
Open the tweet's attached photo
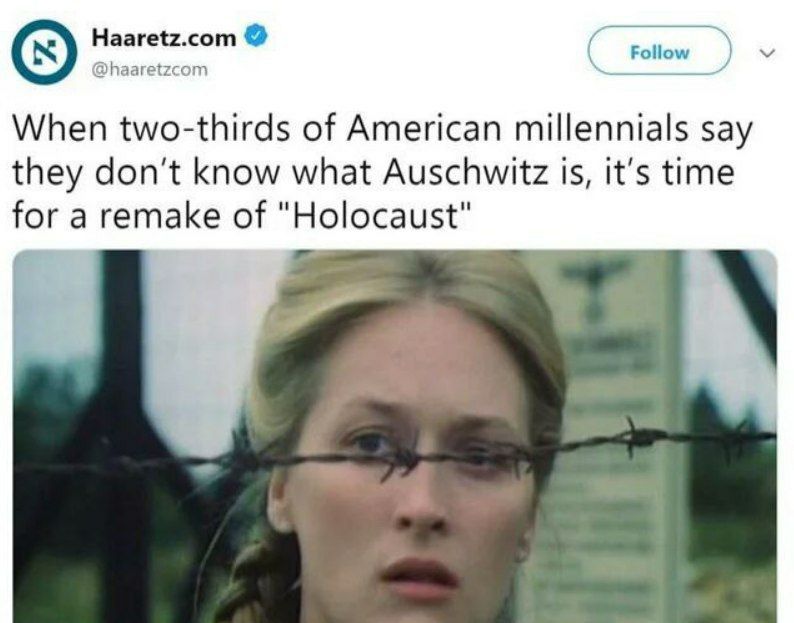[395, 436]
